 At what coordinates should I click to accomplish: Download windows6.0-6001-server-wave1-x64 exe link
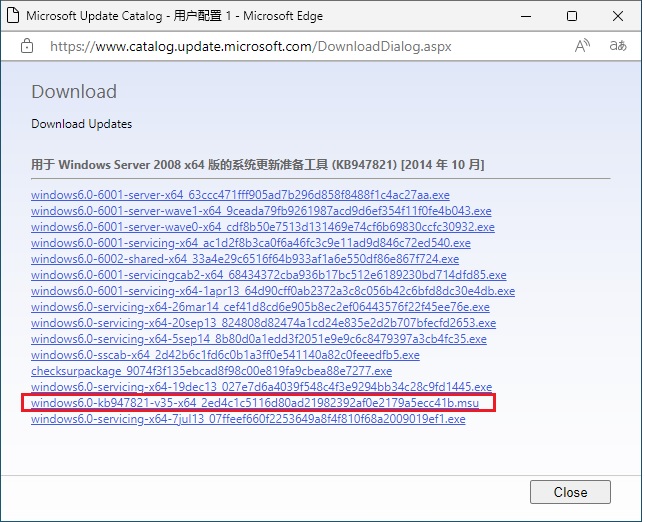(x=261, y=211)
